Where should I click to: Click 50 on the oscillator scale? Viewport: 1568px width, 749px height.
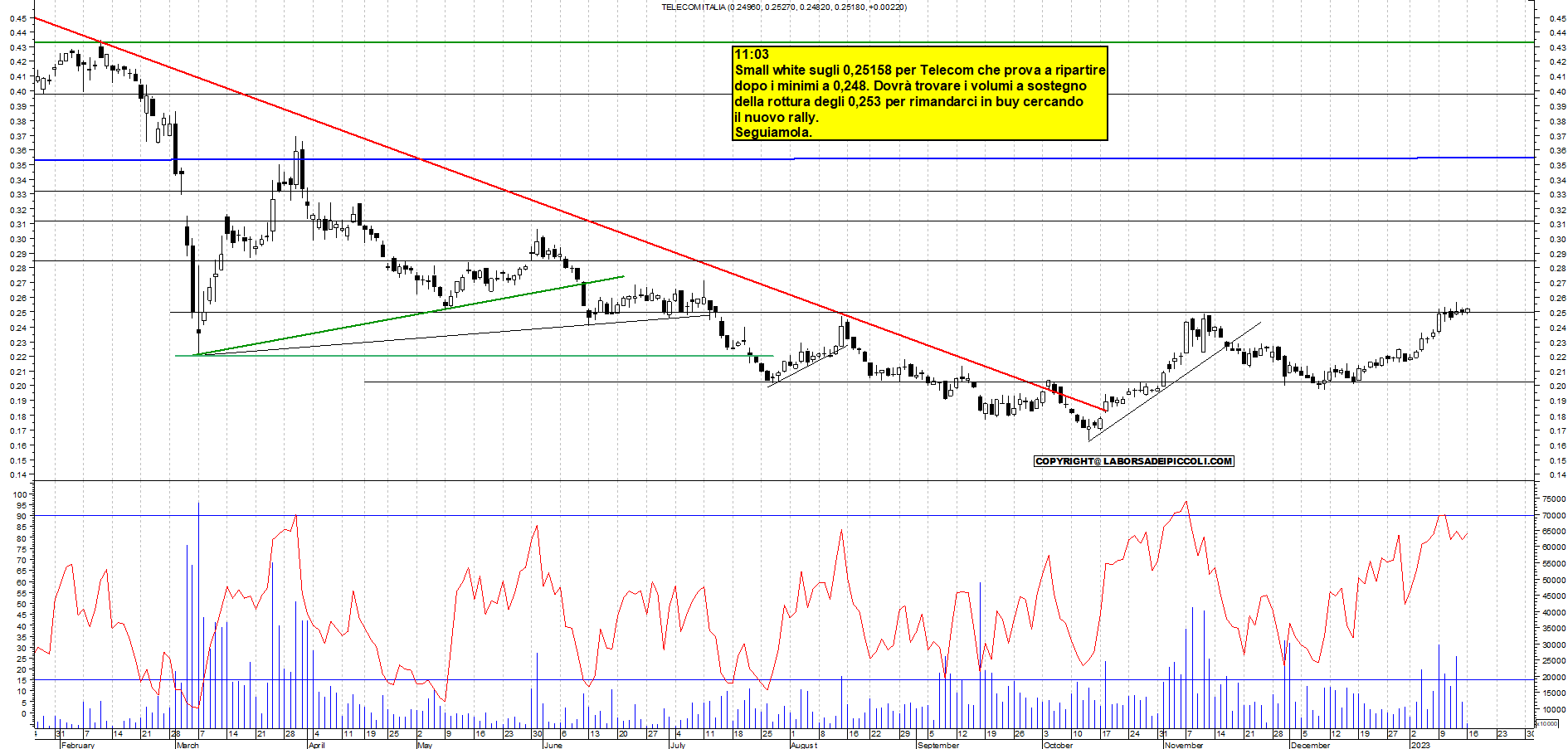tap(22, 604)
